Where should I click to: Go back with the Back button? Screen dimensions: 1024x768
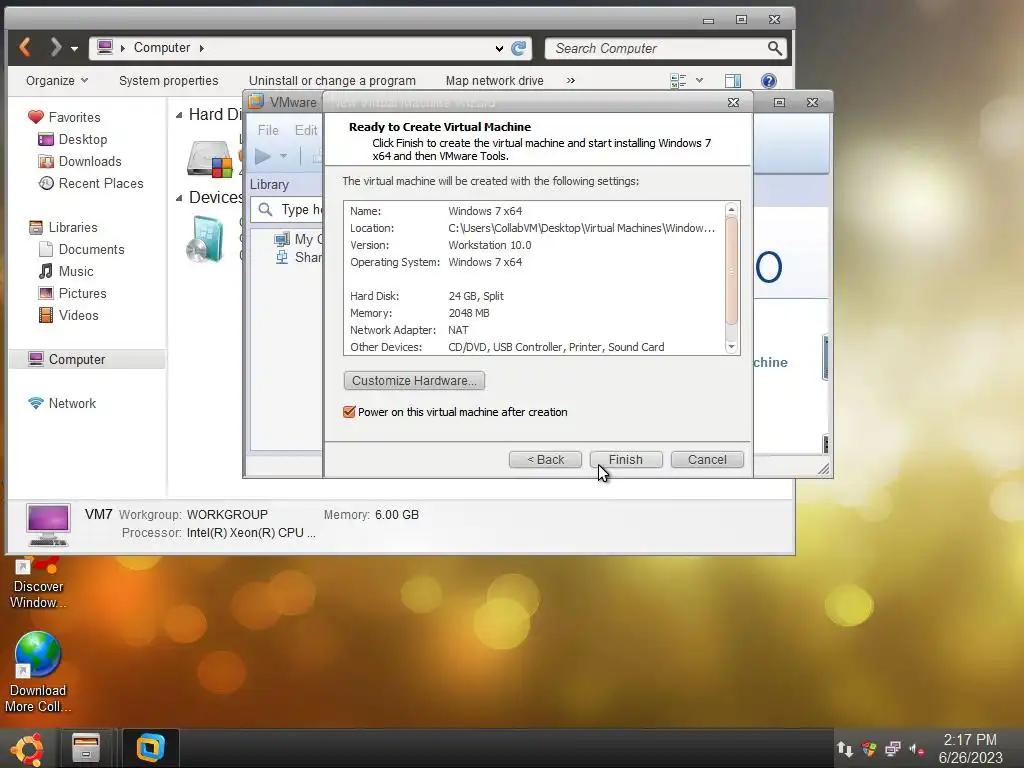(x=545, y=460)
